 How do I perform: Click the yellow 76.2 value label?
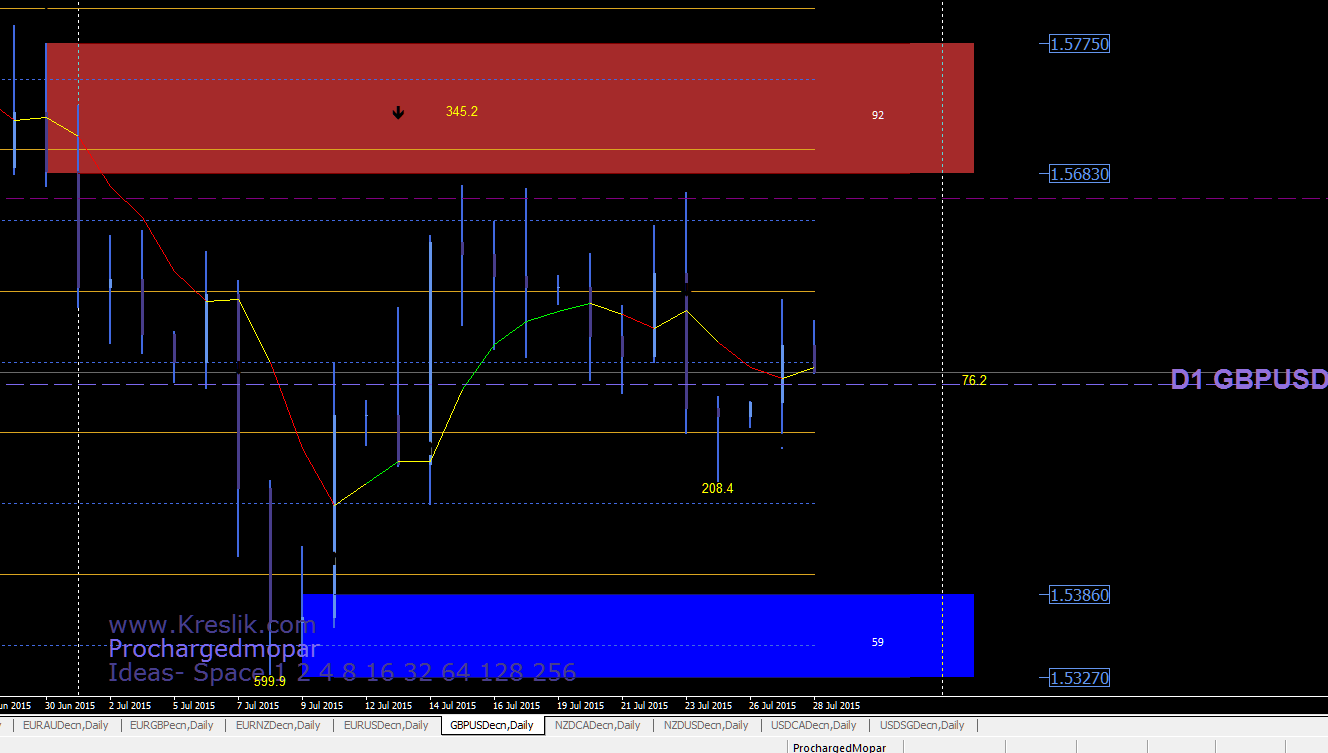click(x=974, y=380)
